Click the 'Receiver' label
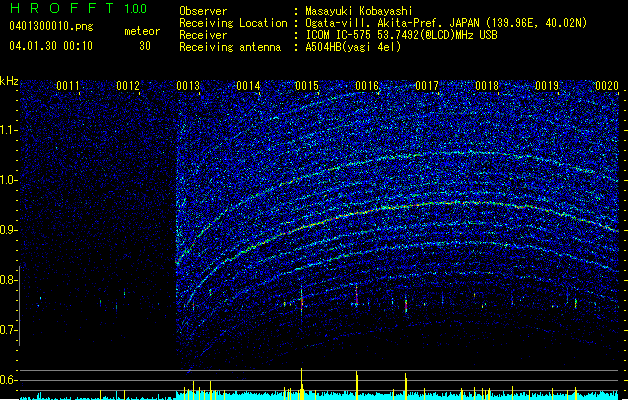 click(203, 35)
